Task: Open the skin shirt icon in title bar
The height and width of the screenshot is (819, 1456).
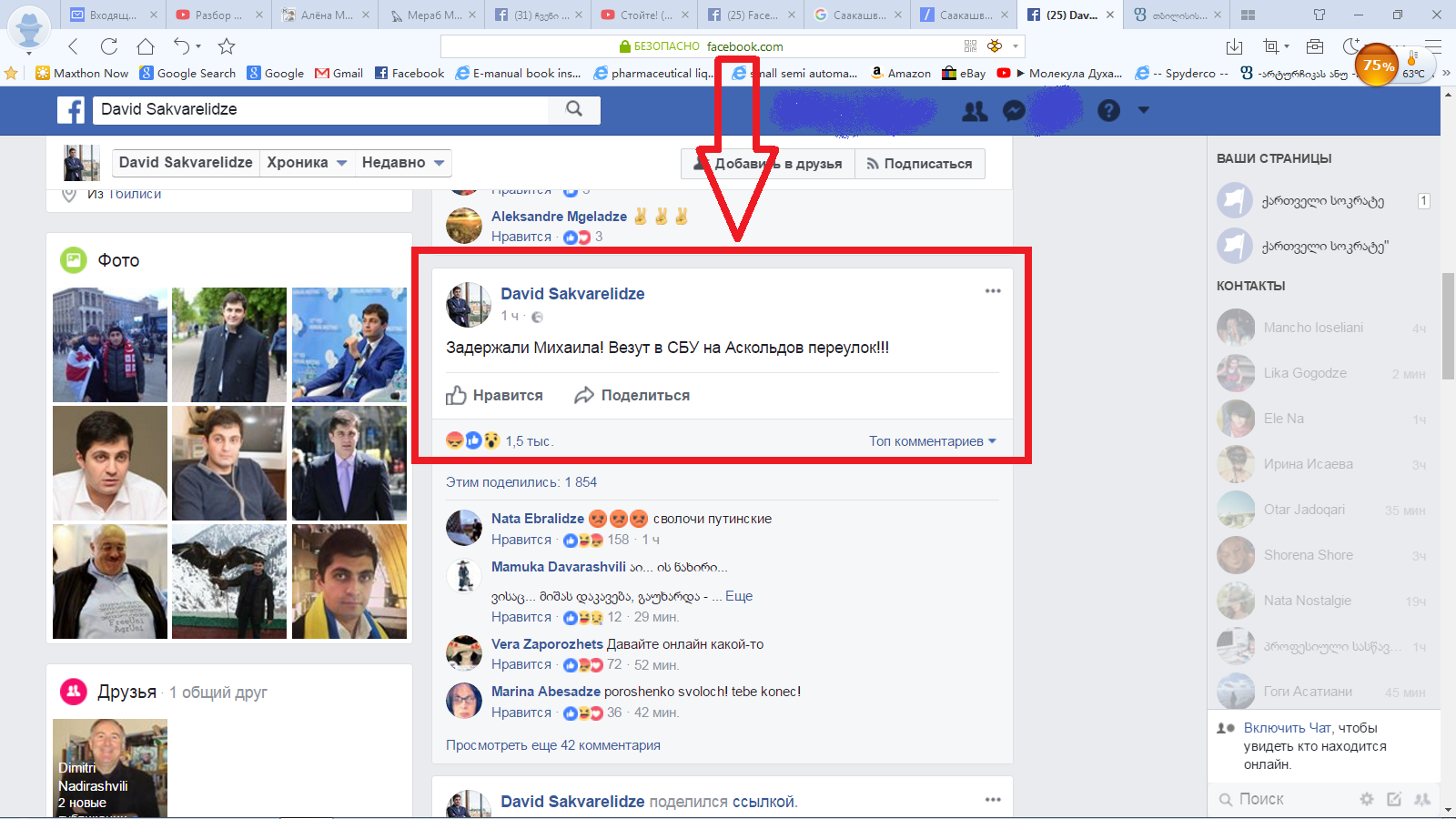Action: [x=1319, y=15]
